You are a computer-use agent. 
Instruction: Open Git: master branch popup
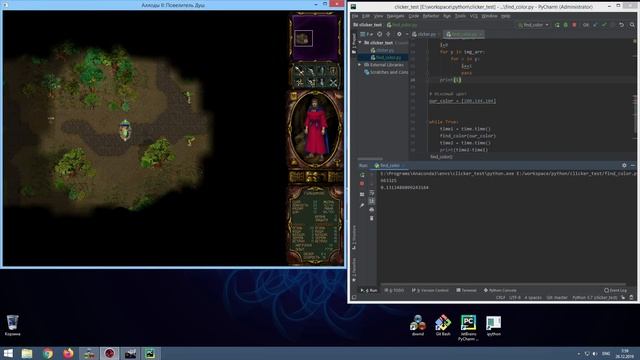pyautogui.click(x=557, y=298)
